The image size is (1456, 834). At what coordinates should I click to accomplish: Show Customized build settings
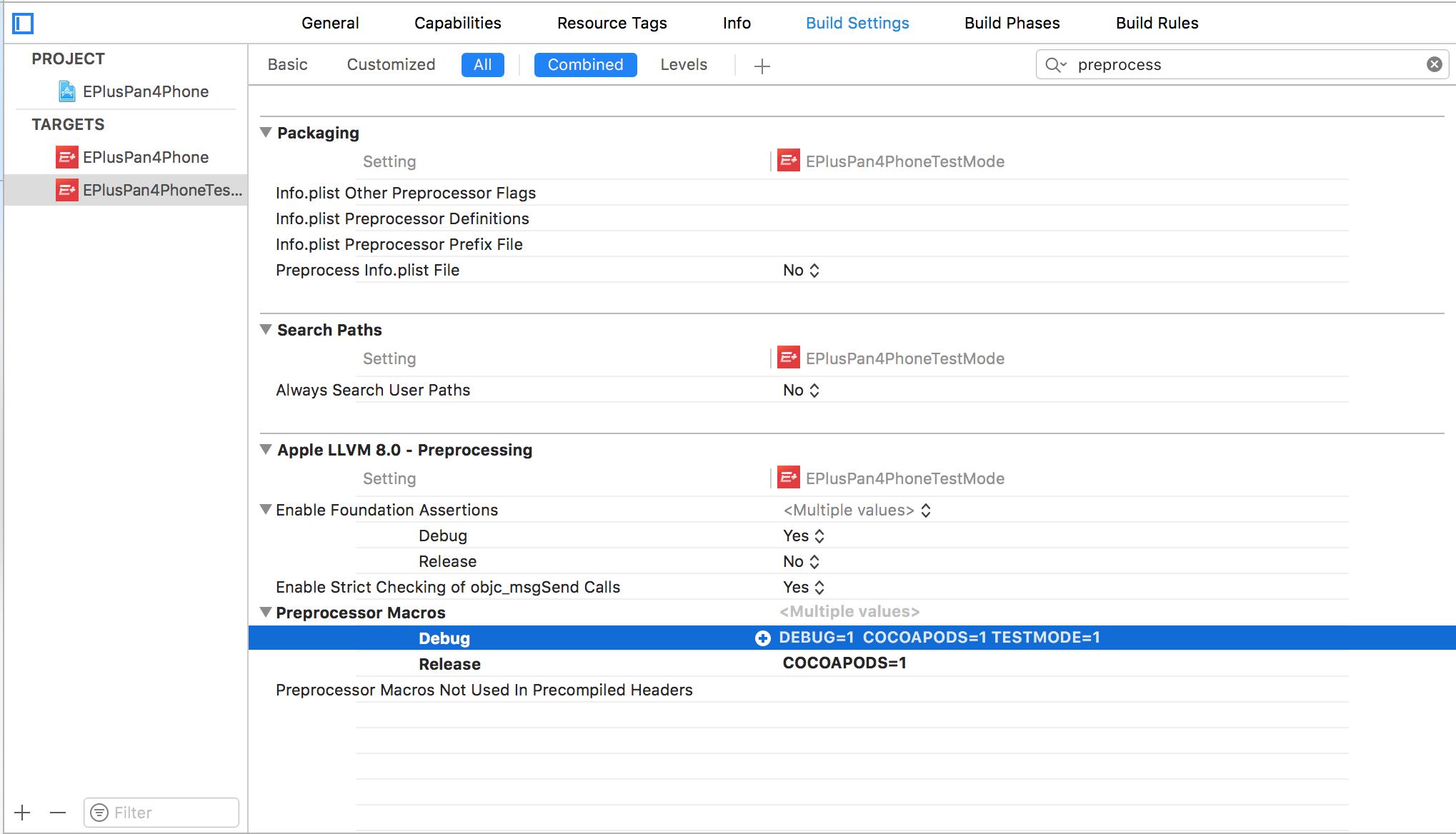391,65
